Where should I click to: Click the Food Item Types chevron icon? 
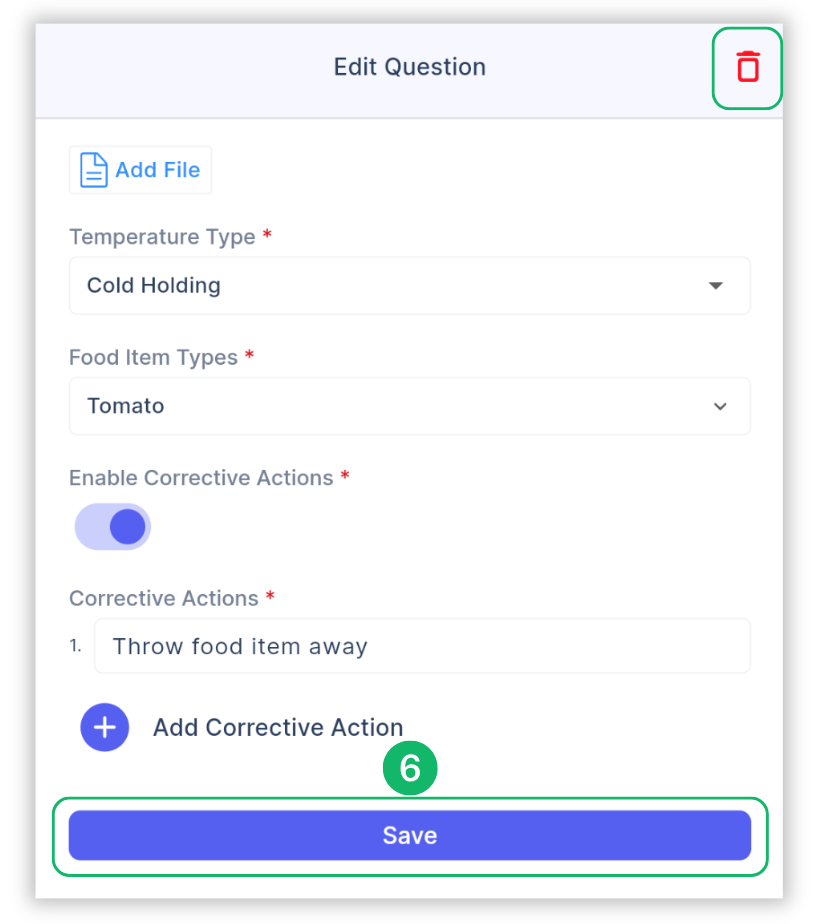(719, 407)
